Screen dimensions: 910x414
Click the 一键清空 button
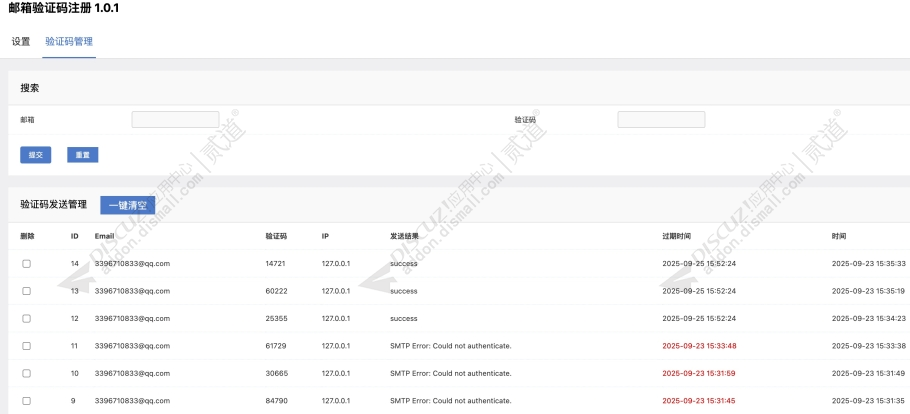128,205
